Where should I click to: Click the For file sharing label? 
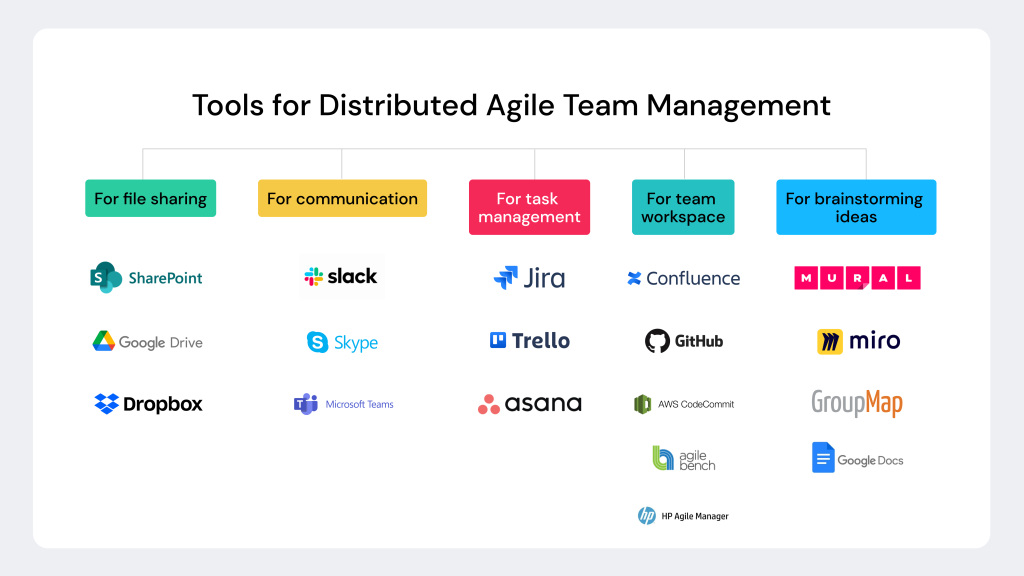(150, 198)
